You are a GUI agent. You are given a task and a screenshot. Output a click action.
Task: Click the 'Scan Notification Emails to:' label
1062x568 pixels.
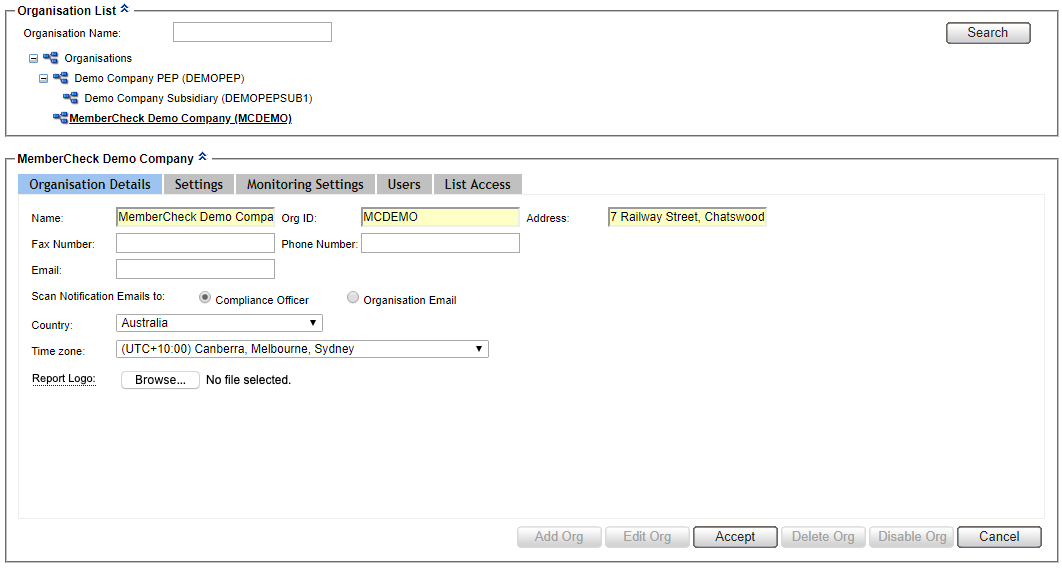point(99,296)
